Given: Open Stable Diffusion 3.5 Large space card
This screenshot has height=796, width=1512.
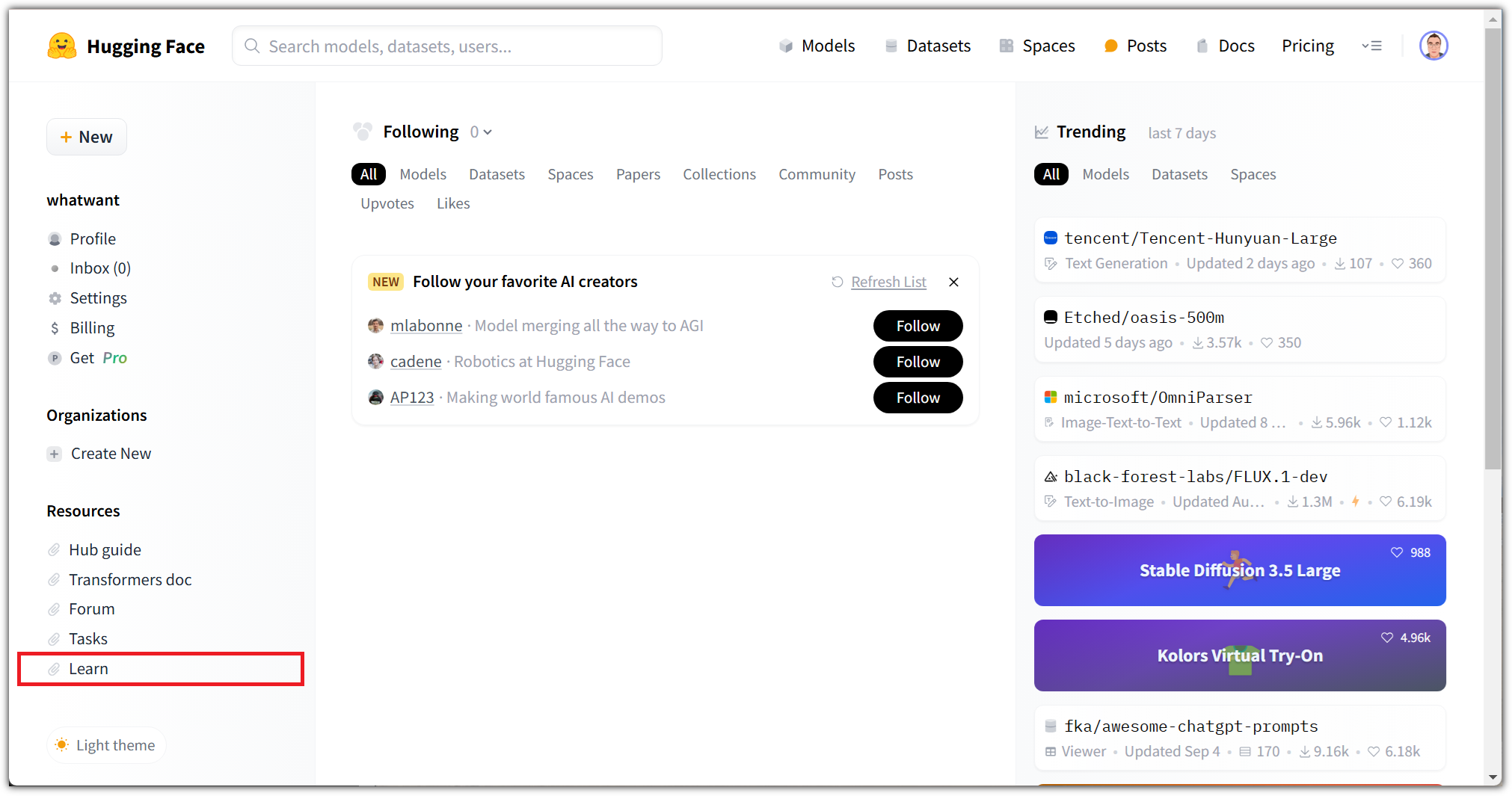Looking at the screenshot, I should (x=1239, y=570).
